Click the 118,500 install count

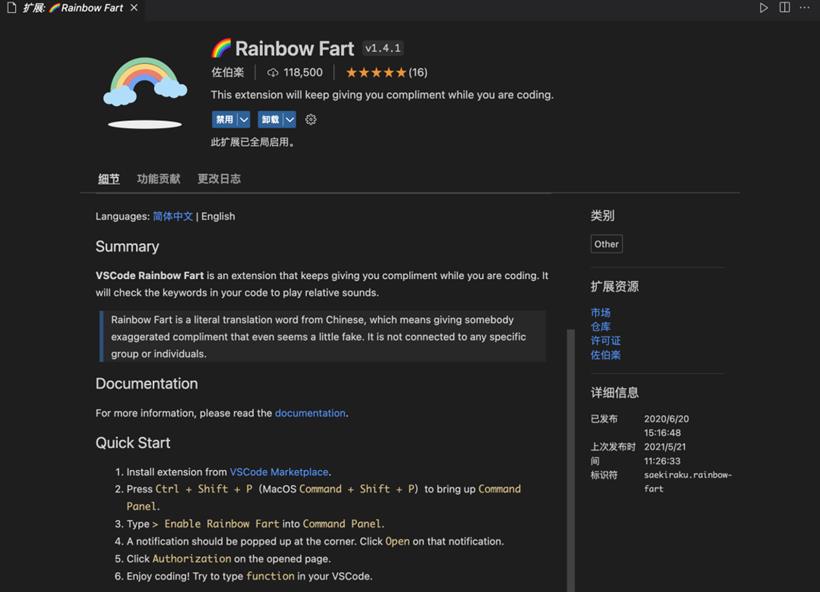pos(303,73)
